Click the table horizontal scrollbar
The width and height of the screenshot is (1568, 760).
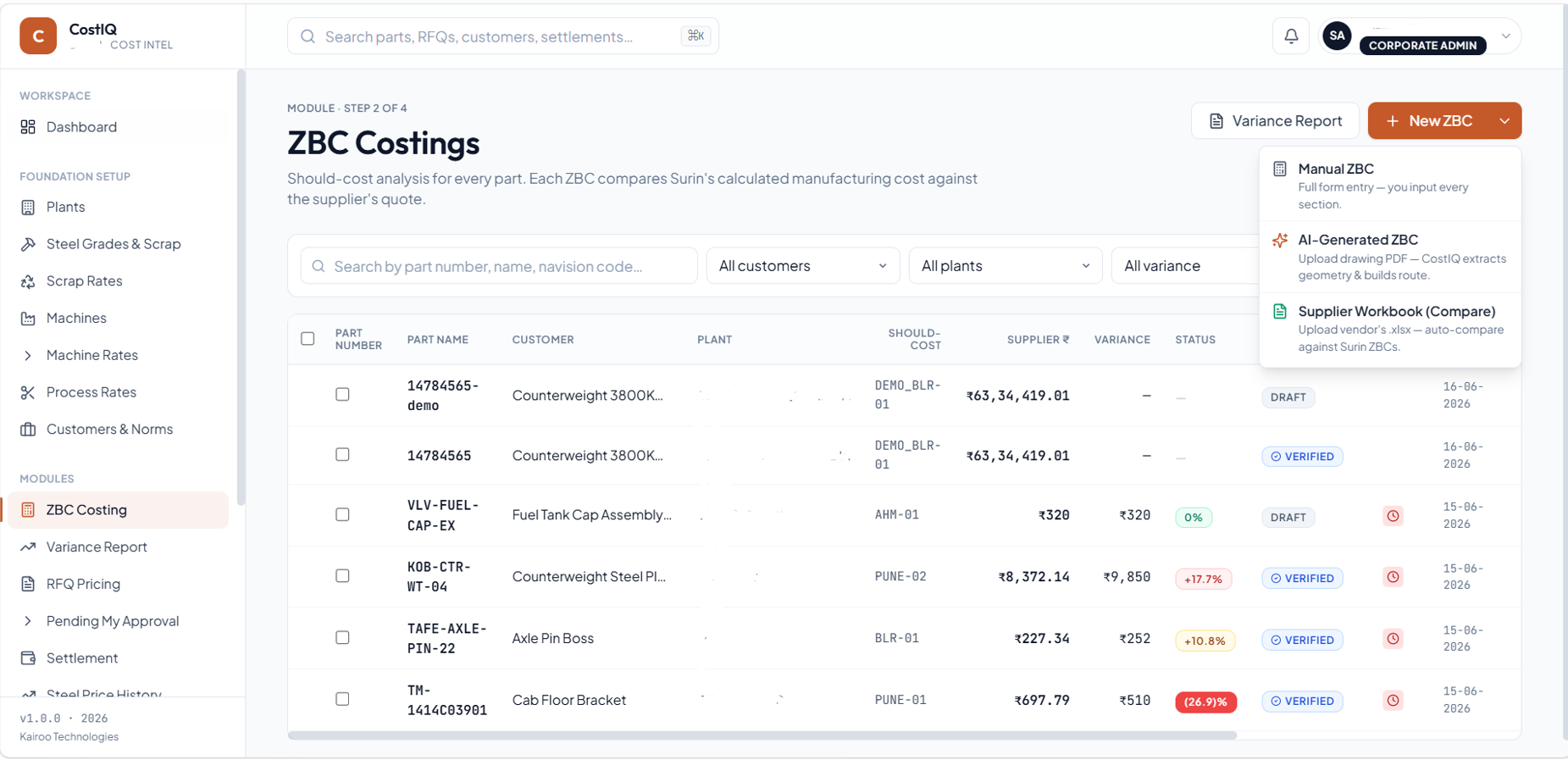(x=762, y=735)
